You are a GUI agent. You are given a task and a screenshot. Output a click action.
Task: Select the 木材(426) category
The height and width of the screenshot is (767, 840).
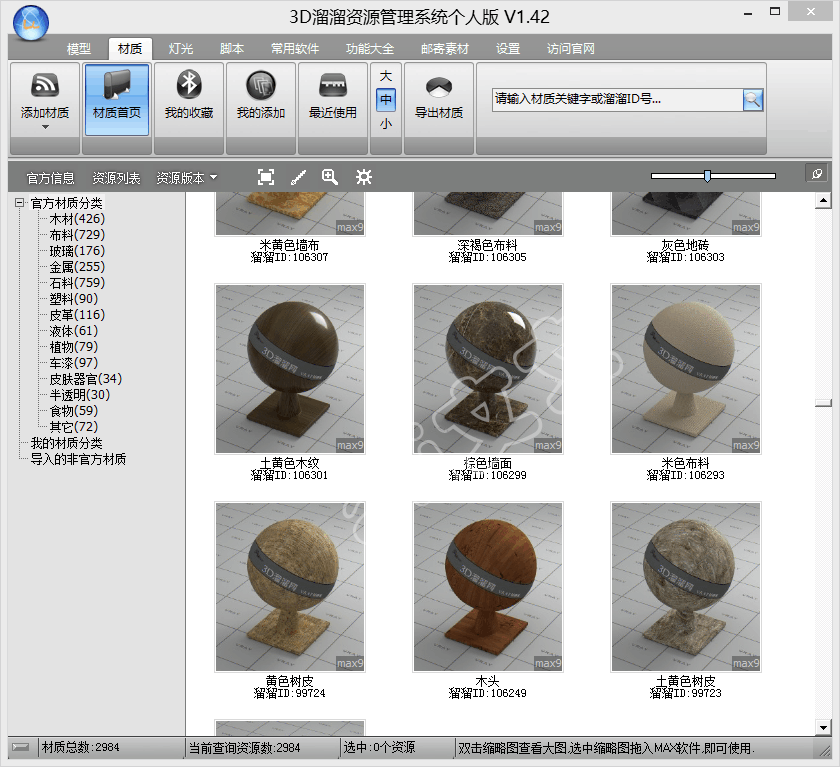[77, 219]
